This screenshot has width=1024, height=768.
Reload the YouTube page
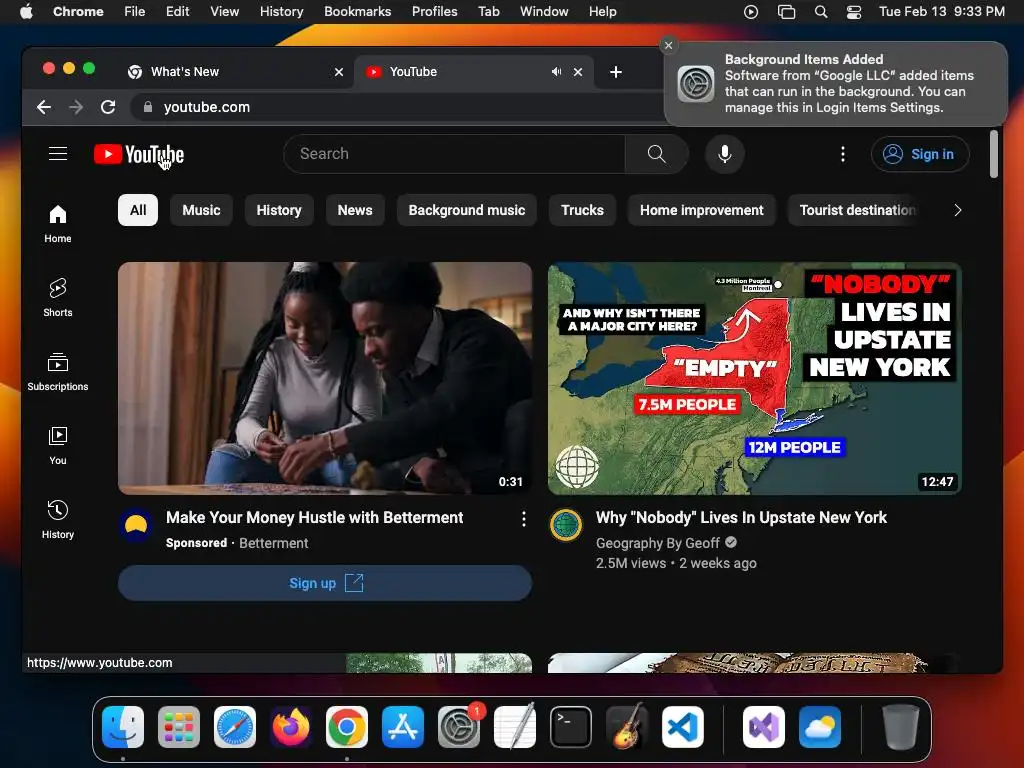point(108,107)
